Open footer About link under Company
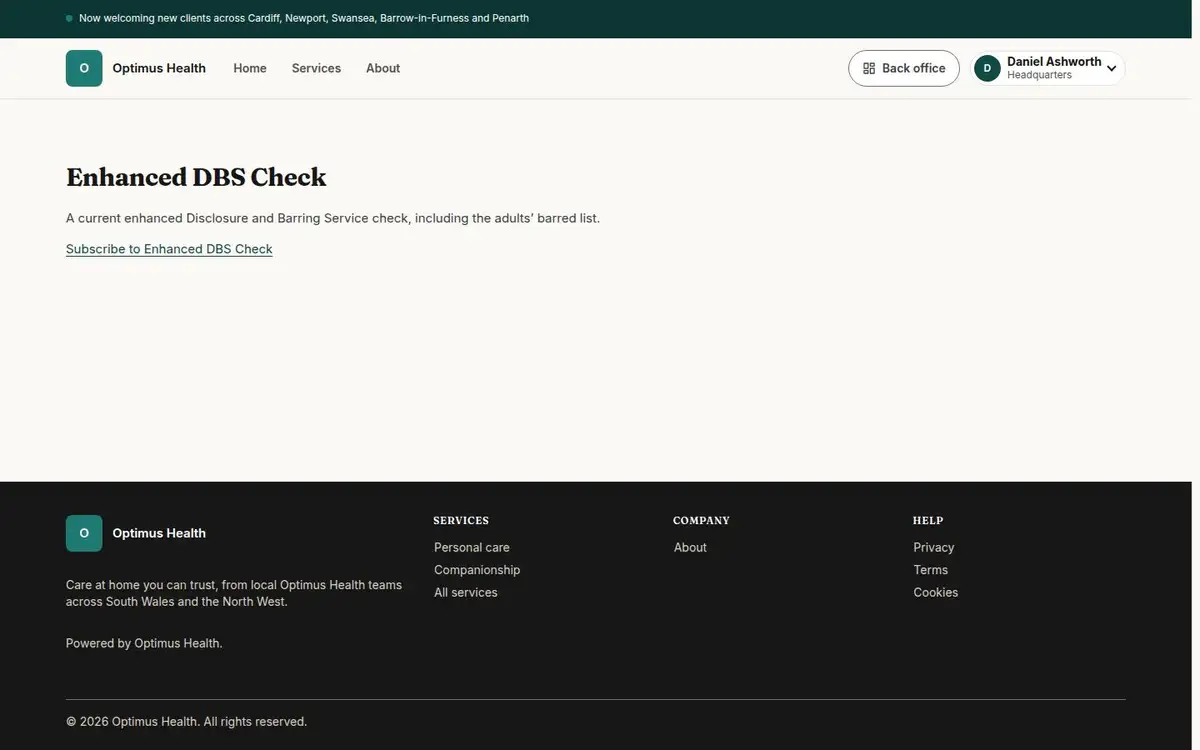This screenshot has height=750, width=1200. [690, 547]
